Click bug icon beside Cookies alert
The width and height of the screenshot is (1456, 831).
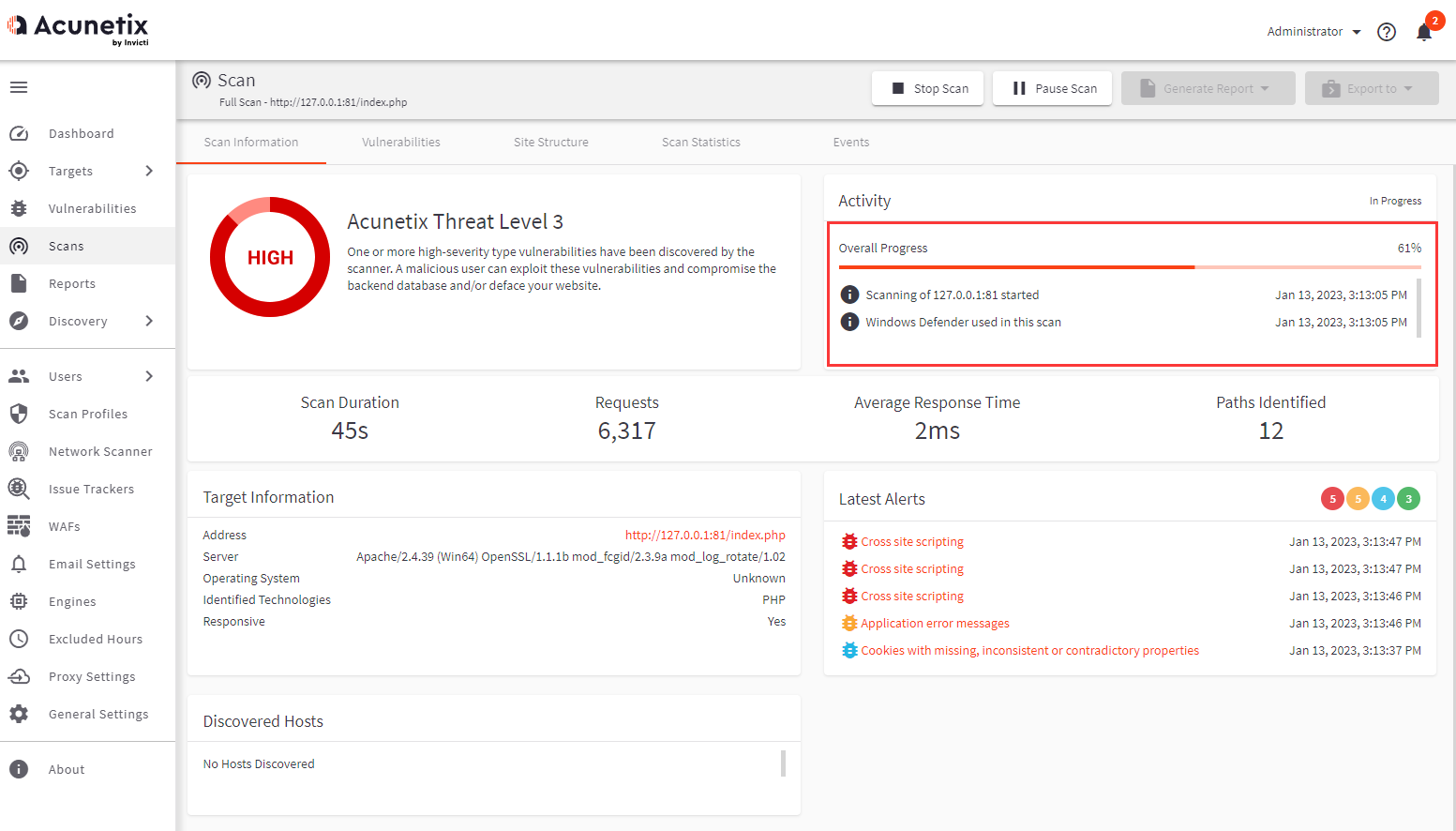point(849,650)
